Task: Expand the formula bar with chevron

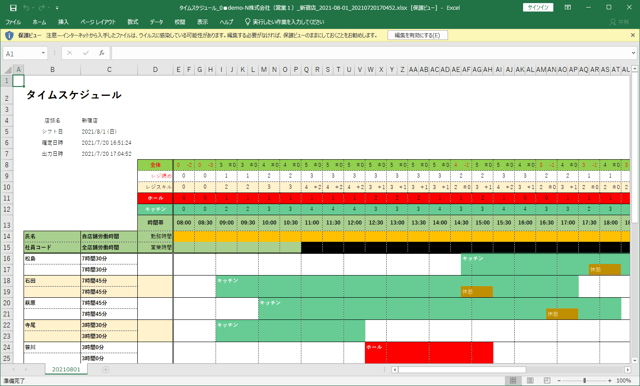Action: click(x=633, y=53)
